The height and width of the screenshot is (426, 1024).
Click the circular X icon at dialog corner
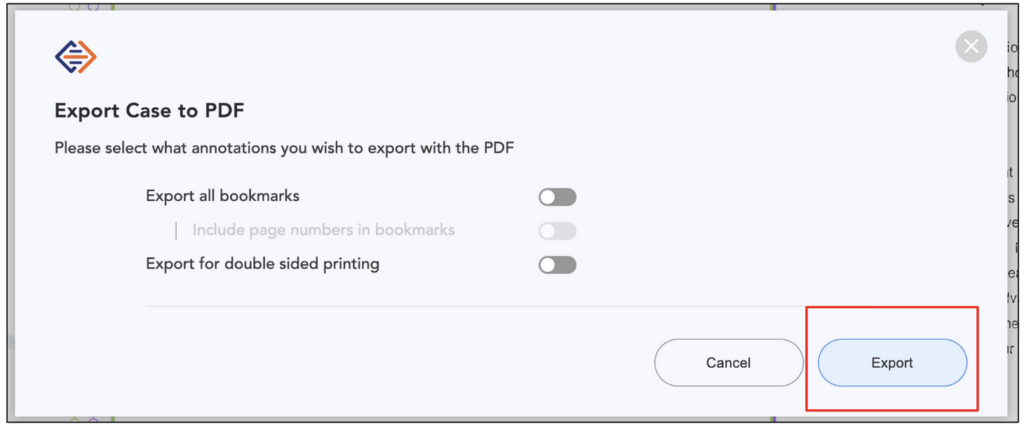[970, 47]
